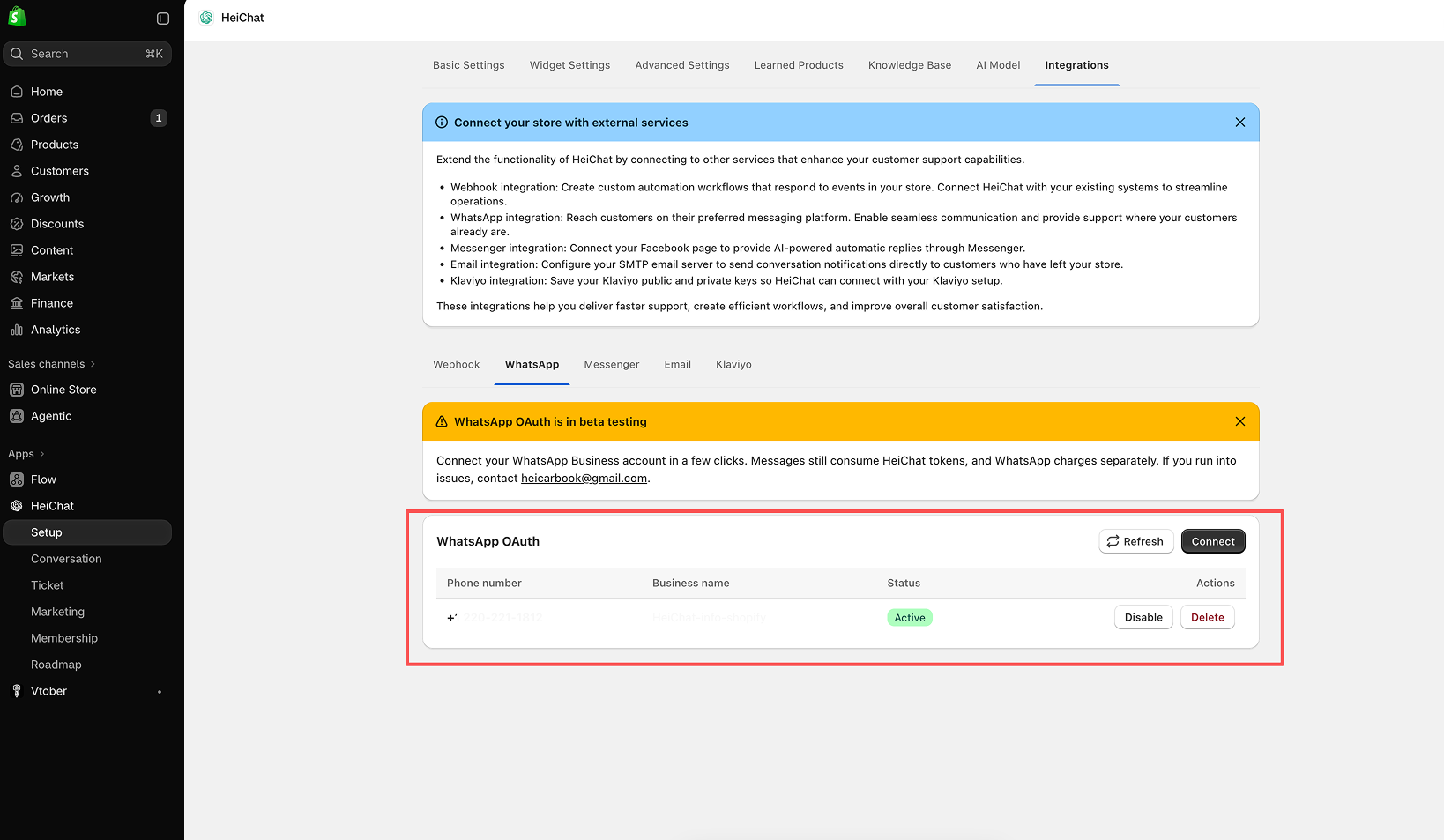Click the Refresh button
The image size is (1444, 840).
coord(1136,541)
